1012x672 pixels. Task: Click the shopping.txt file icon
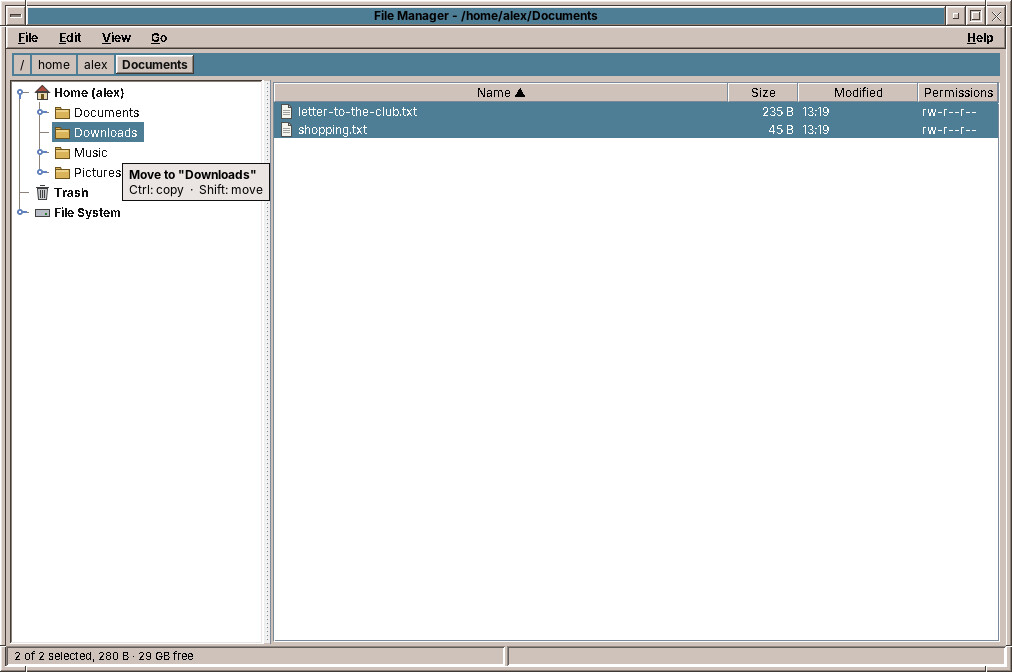click(287, 130)
